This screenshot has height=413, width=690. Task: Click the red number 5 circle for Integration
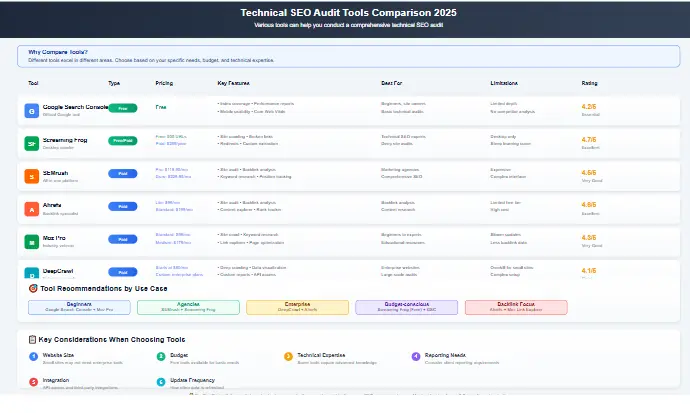tap(33, 382)
